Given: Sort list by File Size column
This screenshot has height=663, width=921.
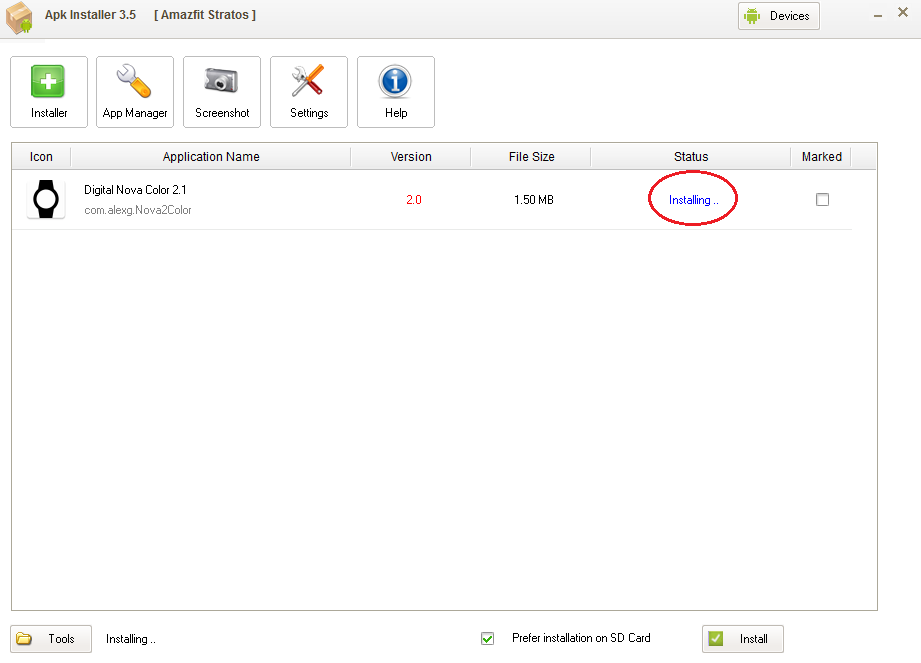Looking at the screenshot, I should (532, 157).
